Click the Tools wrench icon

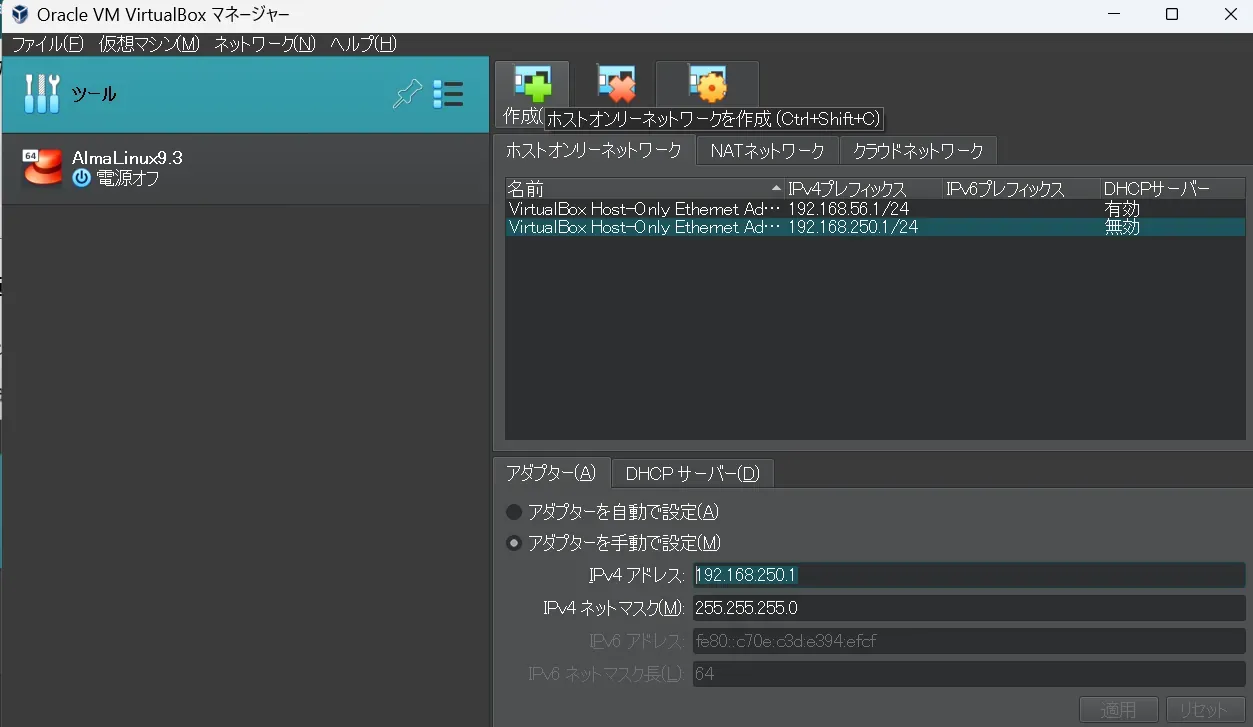[42, 94]
